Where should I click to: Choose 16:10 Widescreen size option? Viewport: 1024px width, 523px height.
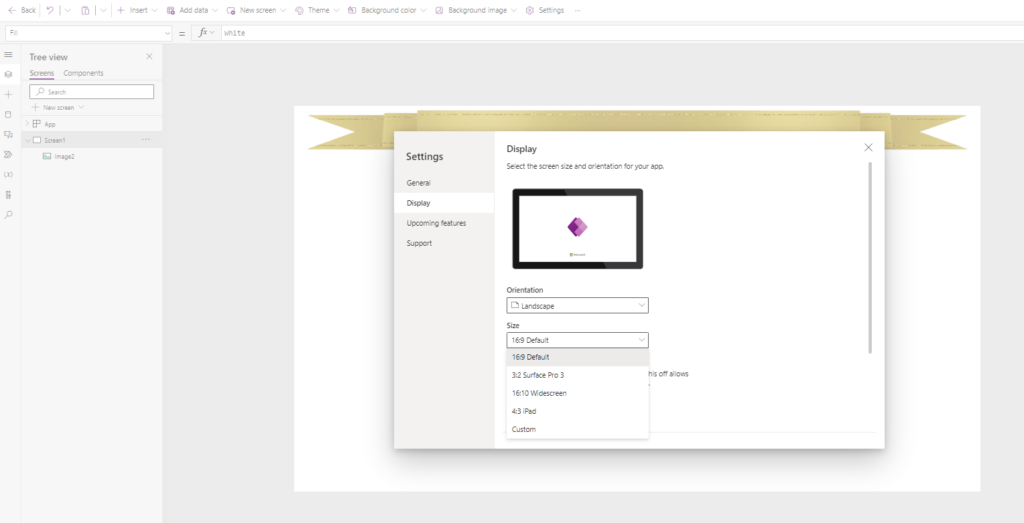[x=577, y=393]
